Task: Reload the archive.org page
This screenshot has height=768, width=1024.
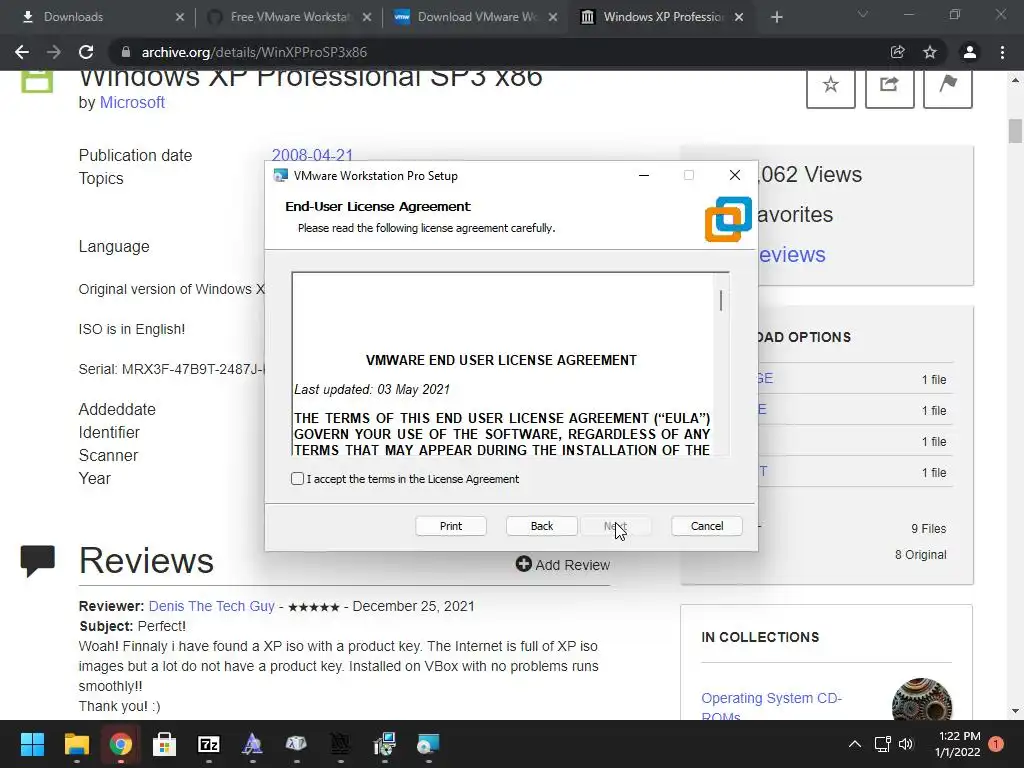Action: (x=86, y=52)
